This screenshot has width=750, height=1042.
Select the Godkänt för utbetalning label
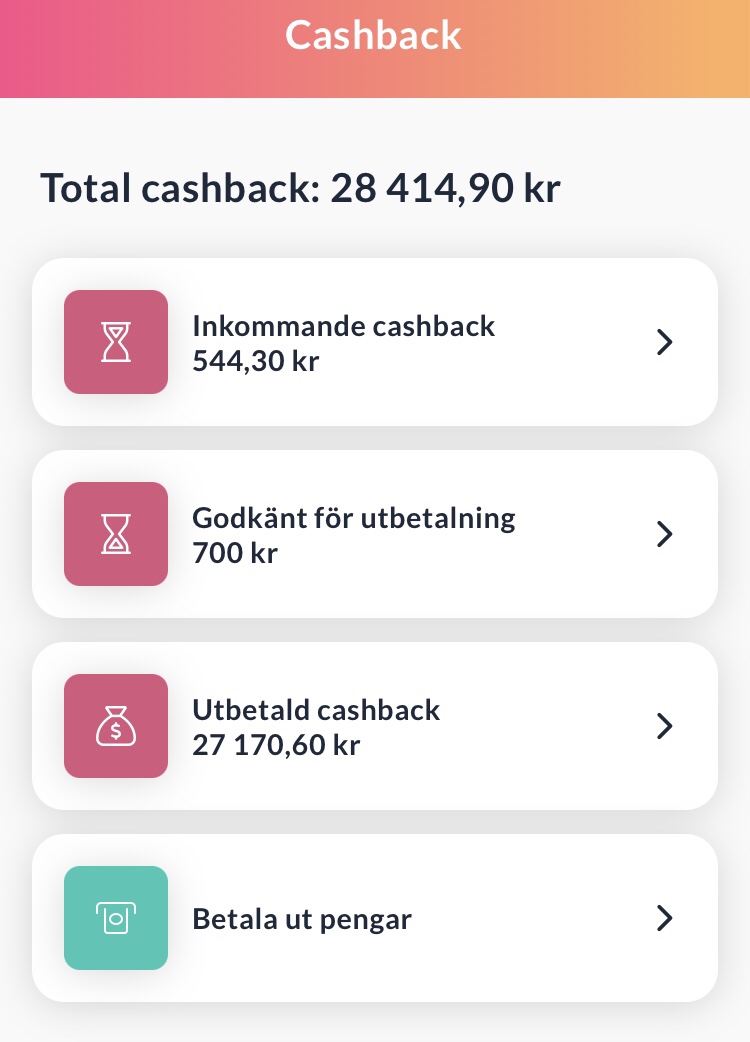(353, 518)
